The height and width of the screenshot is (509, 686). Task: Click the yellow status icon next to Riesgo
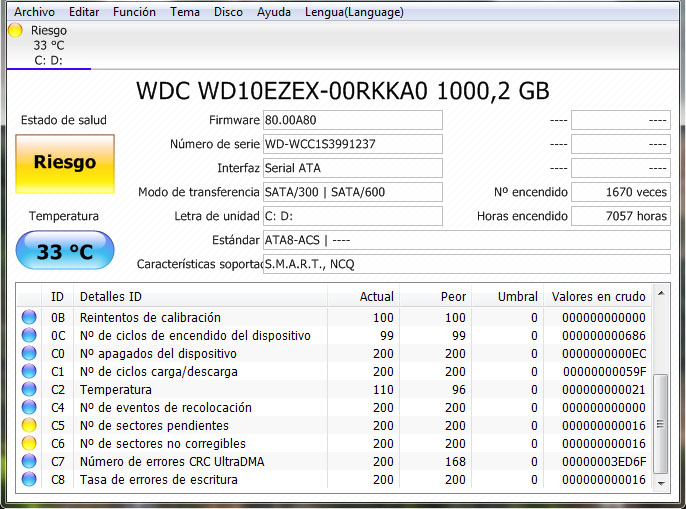[x=15, y=30]
